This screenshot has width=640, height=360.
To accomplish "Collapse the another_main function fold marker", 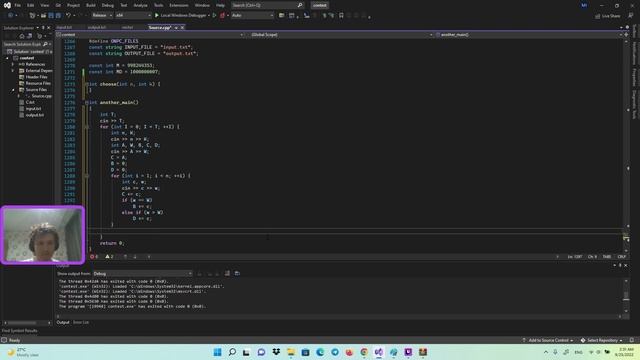I will click(87, 102).
